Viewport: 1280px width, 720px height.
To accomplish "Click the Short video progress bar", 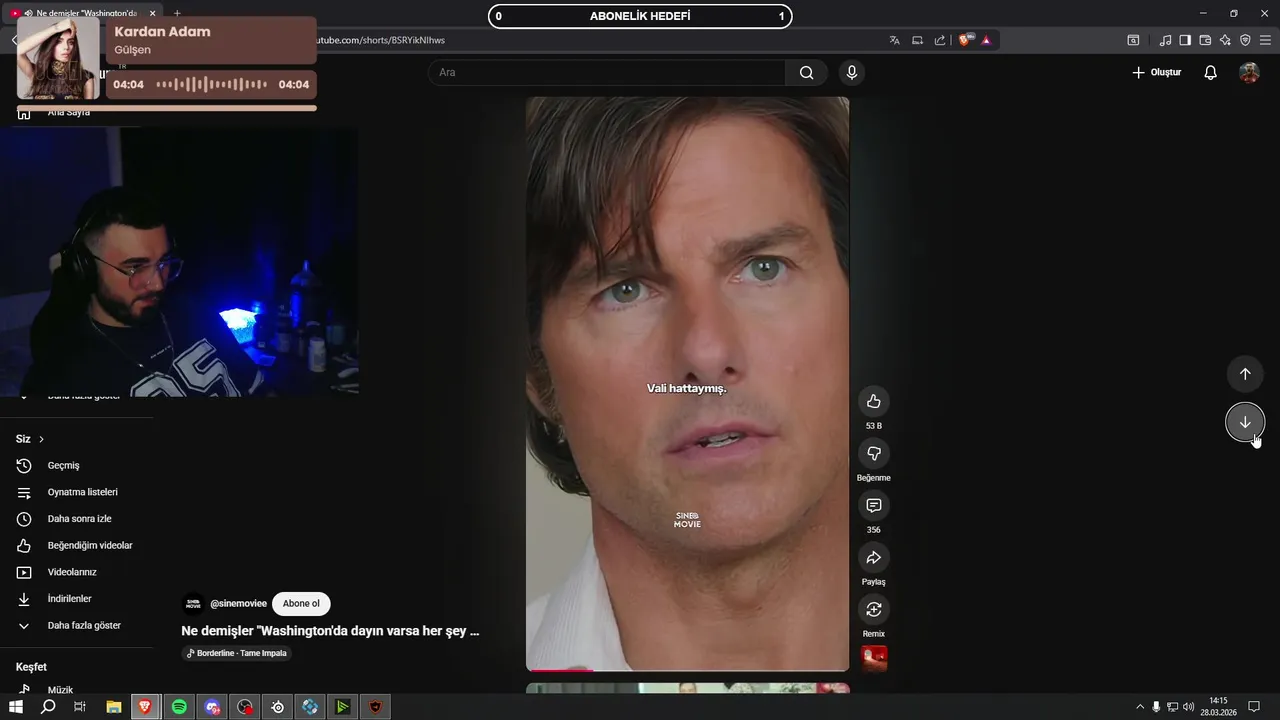I will [x=687, y=670].
